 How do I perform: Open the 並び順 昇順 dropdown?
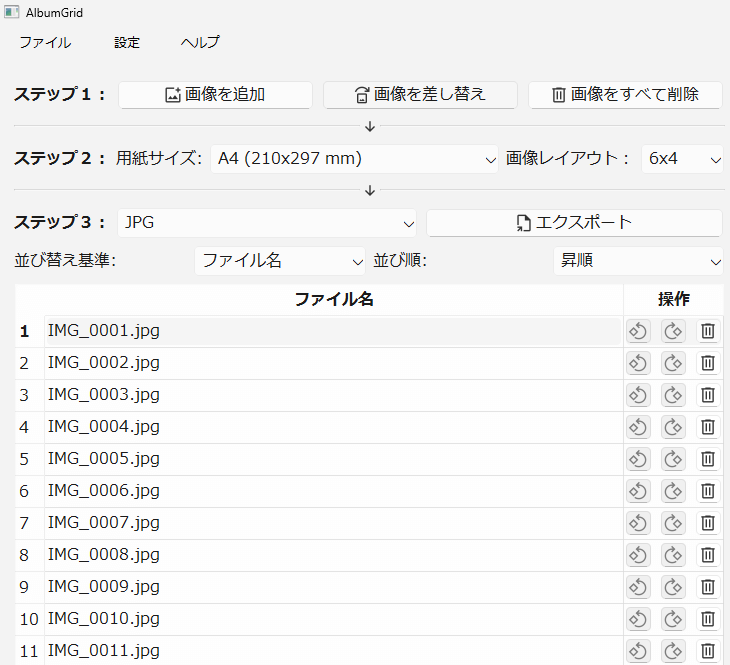point(638,260)
